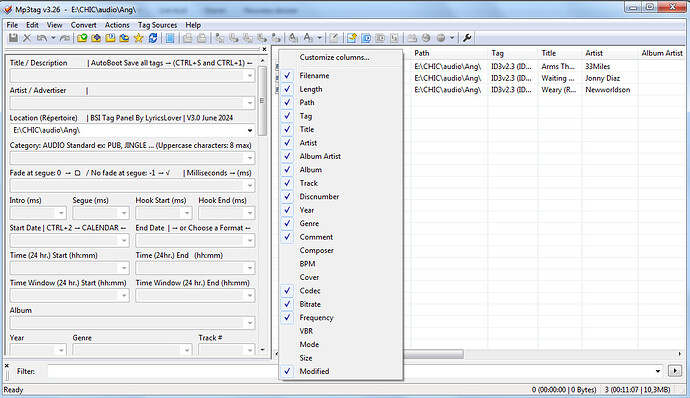Open the Filter field dropdown arrow

(x=658, y=371)
